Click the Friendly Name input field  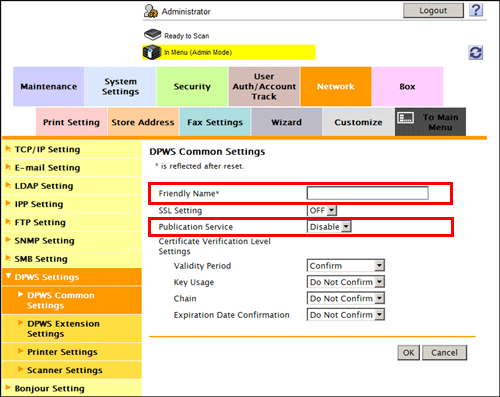(368, 193)
